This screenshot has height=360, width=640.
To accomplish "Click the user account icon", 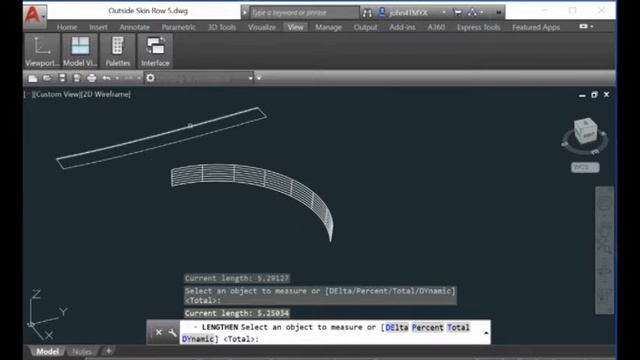I will [382, 12].
